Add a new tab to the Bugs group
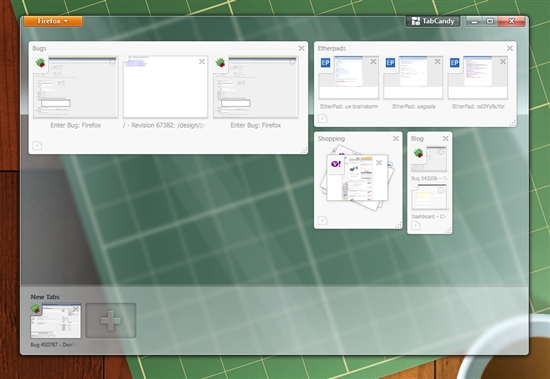 tap(37, 145)
